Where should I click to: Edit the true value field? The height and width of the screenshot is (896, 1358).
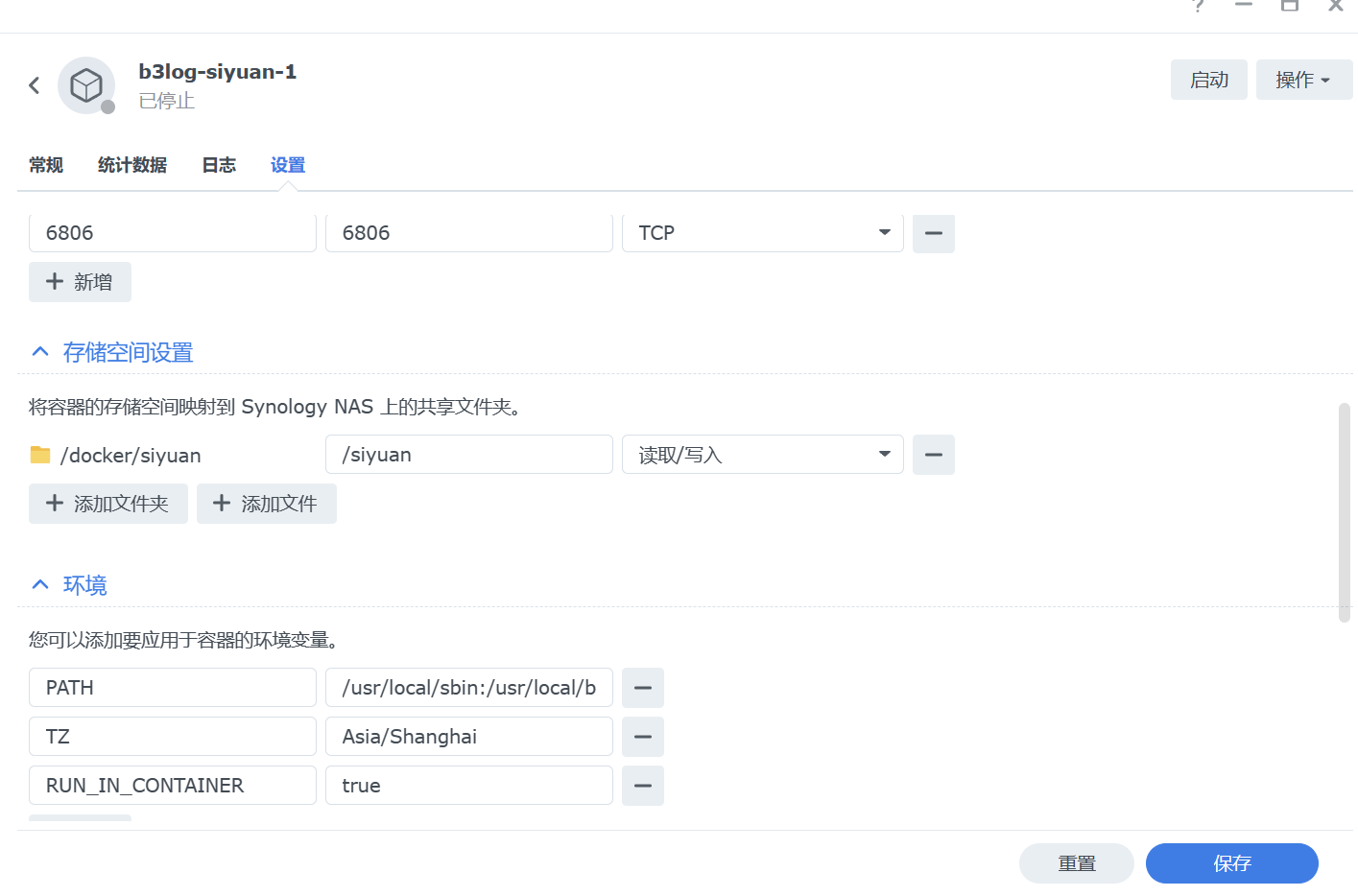click(x=469, y=786)
